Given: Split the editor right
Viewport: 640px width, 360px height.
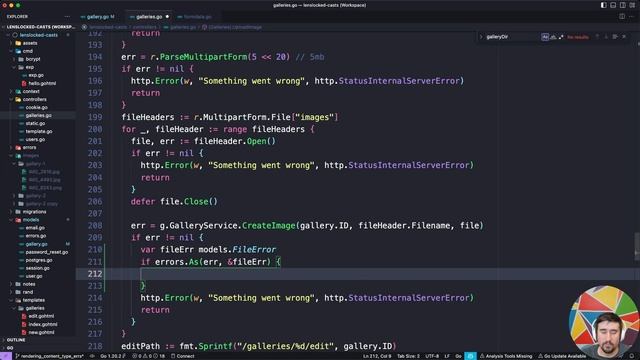Looking at the screenshot, I should coord(622,17).
